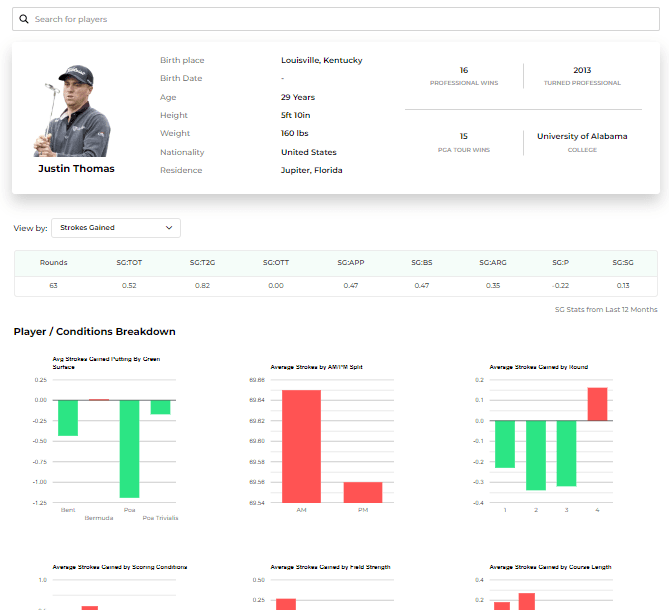Image resolution: width=669 pixels, height=610 pixels.
Task: Click the AM bar in AM/PM Split chart
Action: pos(301,446)
